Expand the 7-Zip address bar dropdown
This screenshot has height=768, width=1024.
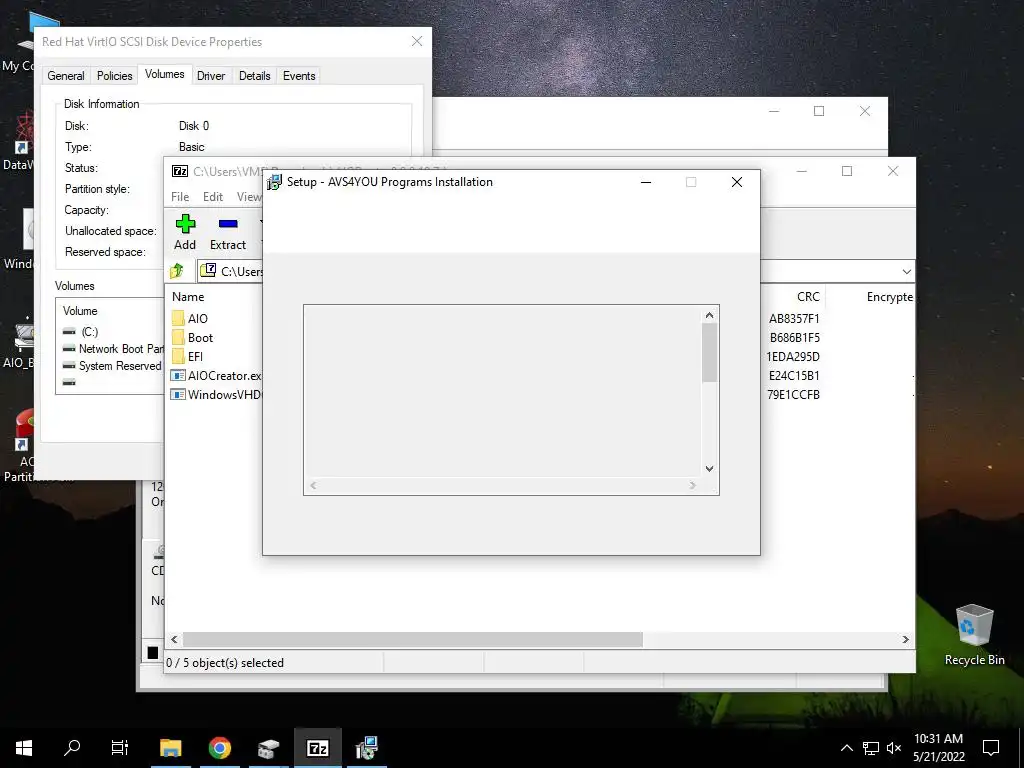click(x=906, y=272)
